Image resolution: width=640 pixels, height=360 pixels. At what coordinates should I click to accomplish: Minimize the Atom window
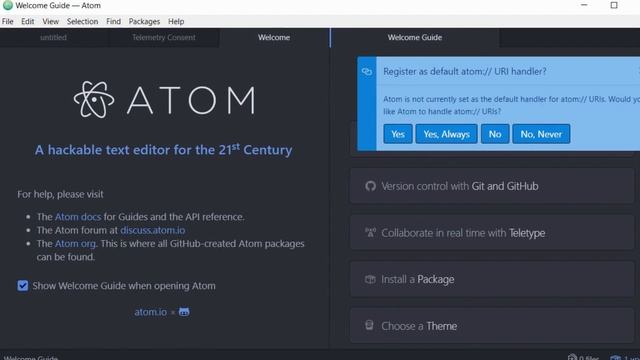(x=584, y=5)
